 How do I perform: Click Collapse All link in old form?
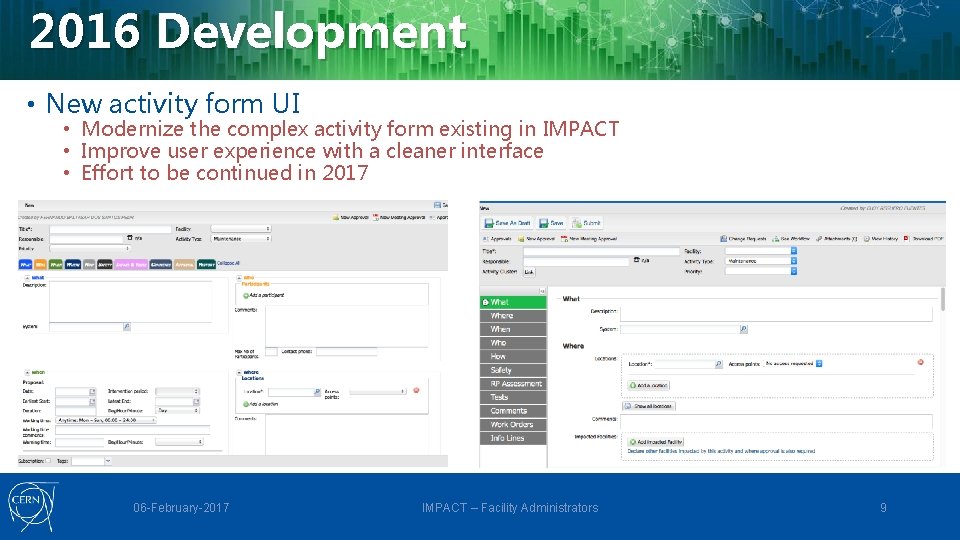click(x=228, y=263)
